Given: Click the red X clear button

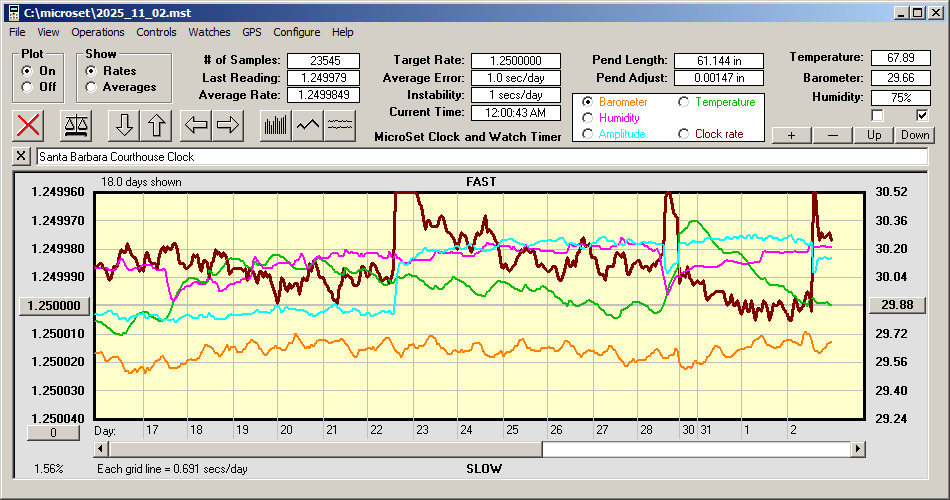Looking at the screenshot, I should (x=30, y=125).
